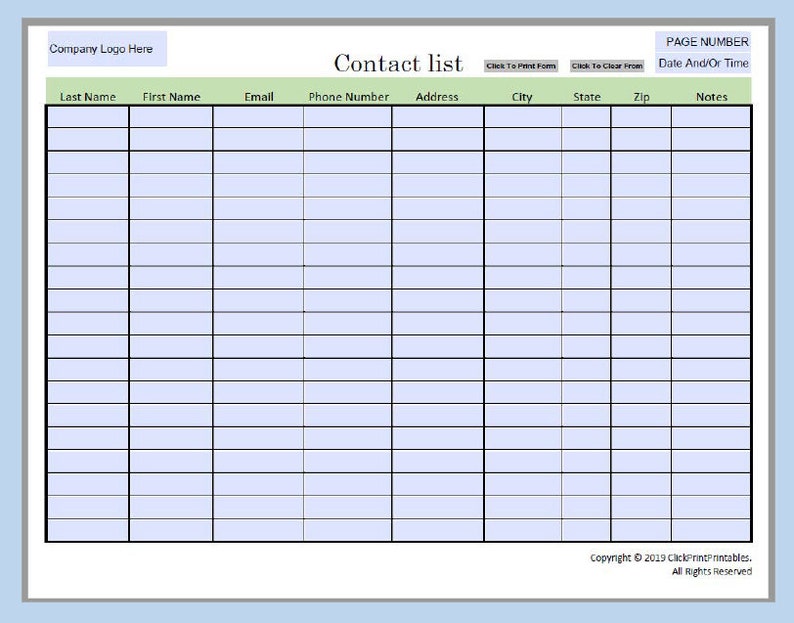Image resolution: width=794 pixels, height=623 pixels.
Task: Click the City column header
Action: click(522, 97)
